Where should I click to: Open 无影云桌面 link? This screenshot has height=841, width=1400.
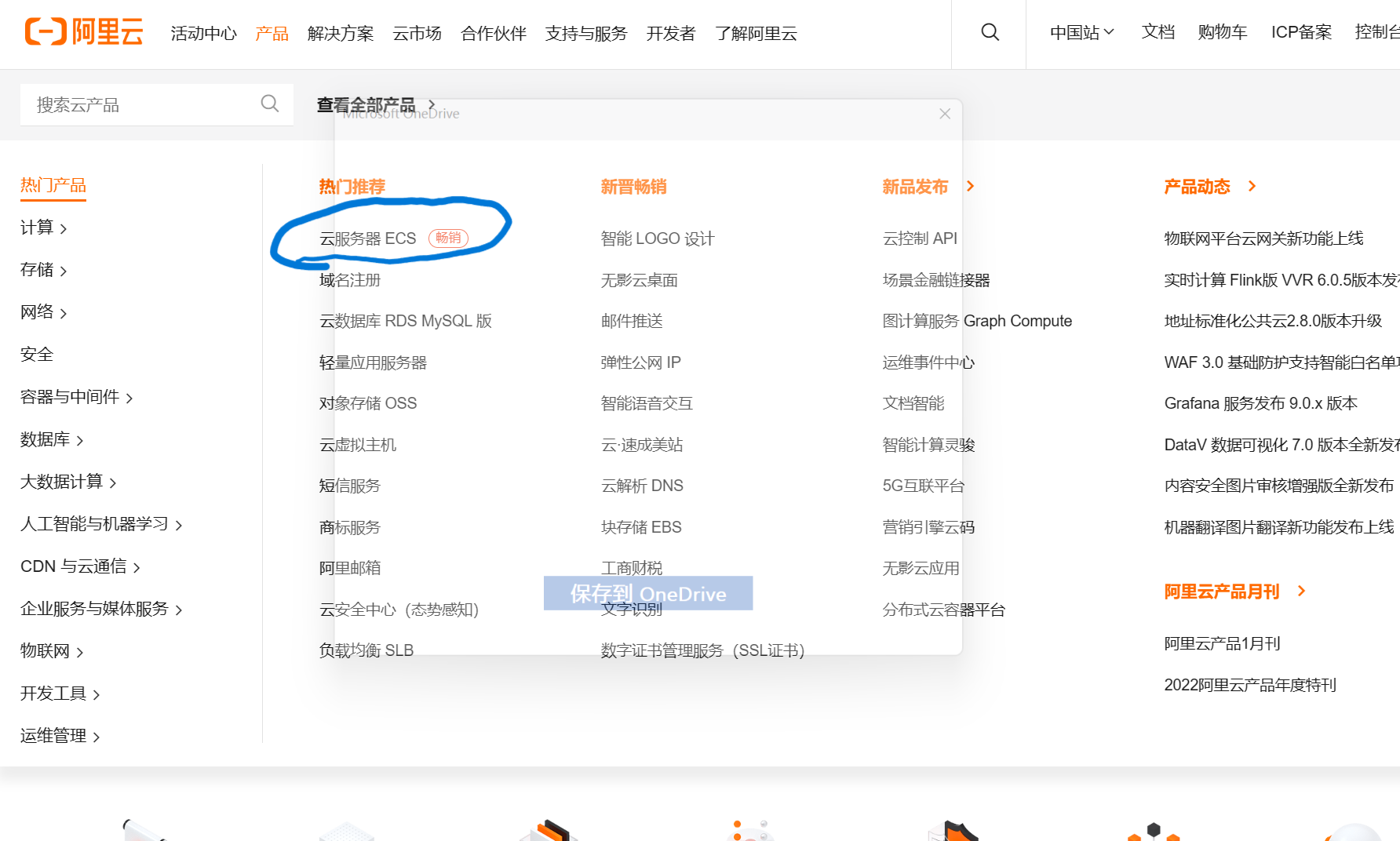[640, 280]
